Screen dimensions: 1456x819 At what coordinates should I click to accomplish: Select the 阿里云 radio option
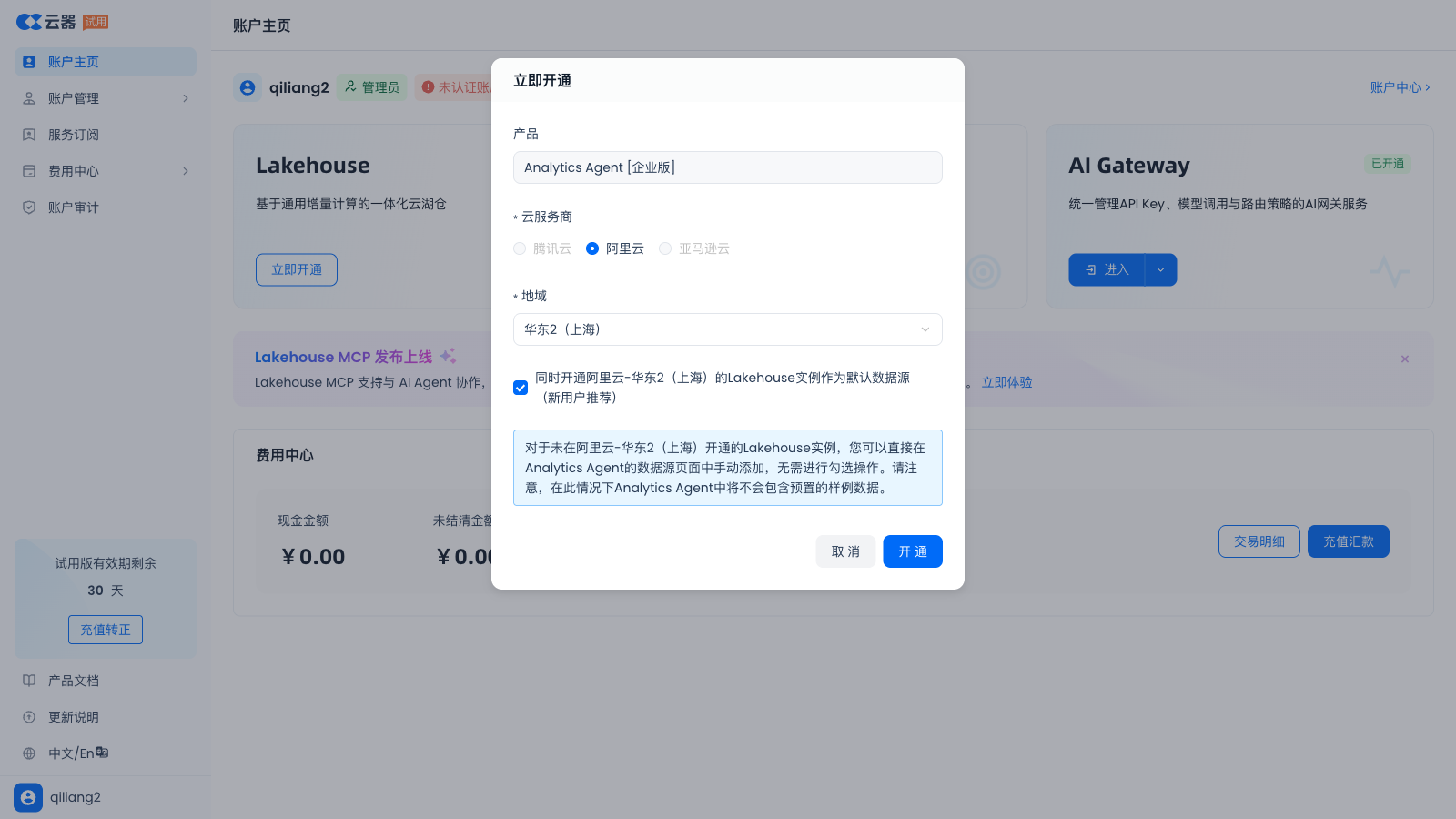pos(592,248)
